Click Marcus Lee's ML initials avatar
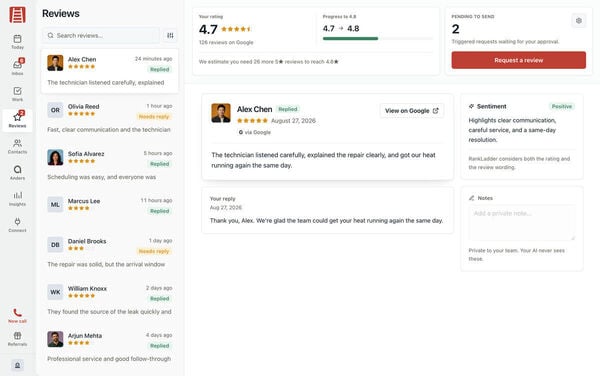This screenshot has width=600, height=376. 55,205
